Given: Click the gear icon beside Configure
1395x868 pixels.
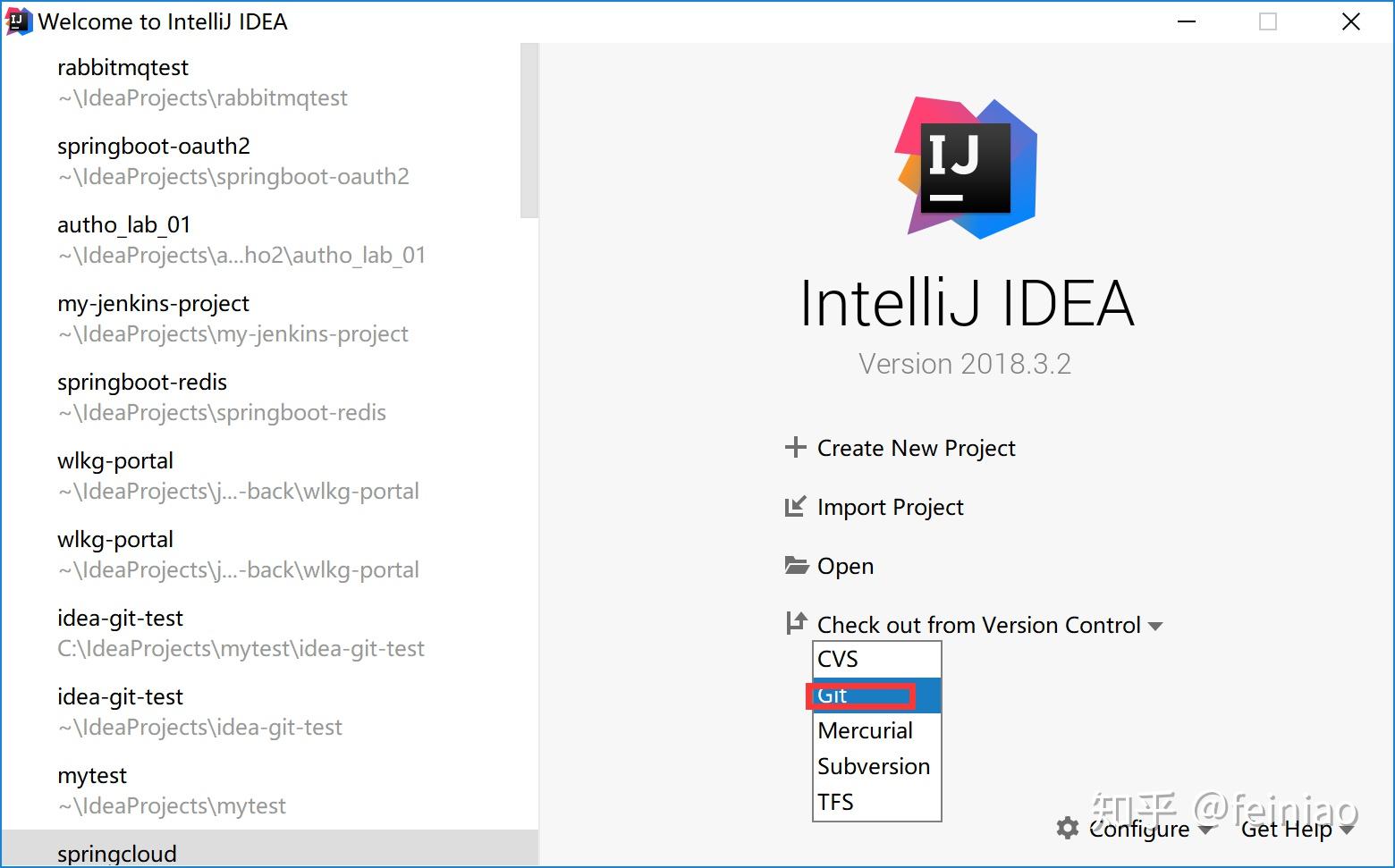Looking at the screenshot, I should tap(1066, 829).
